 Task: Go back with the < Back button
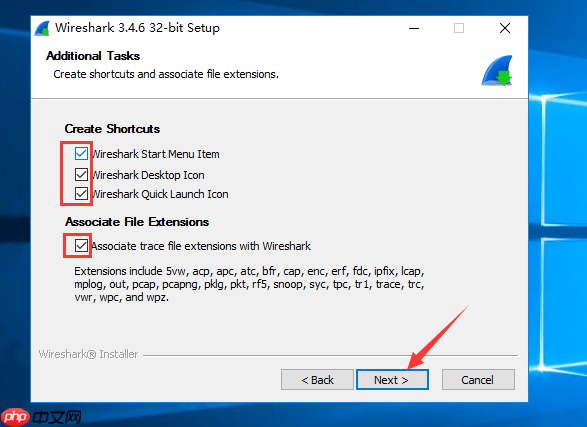pyautogui.click(x=317, y=380)
